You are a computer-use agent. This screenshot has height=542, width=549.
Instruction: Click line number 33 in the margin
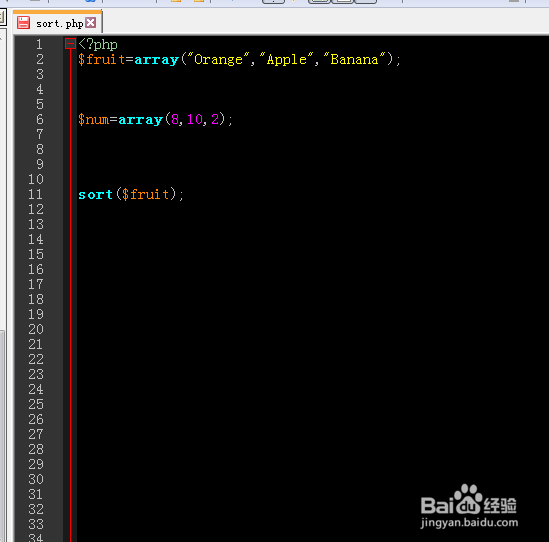tap(35, 524)
